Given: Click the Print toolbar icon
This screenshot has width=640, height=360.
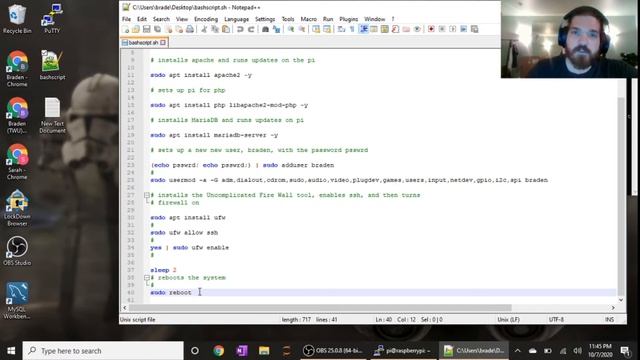Looking at the screenshot, I should [190, 29].
